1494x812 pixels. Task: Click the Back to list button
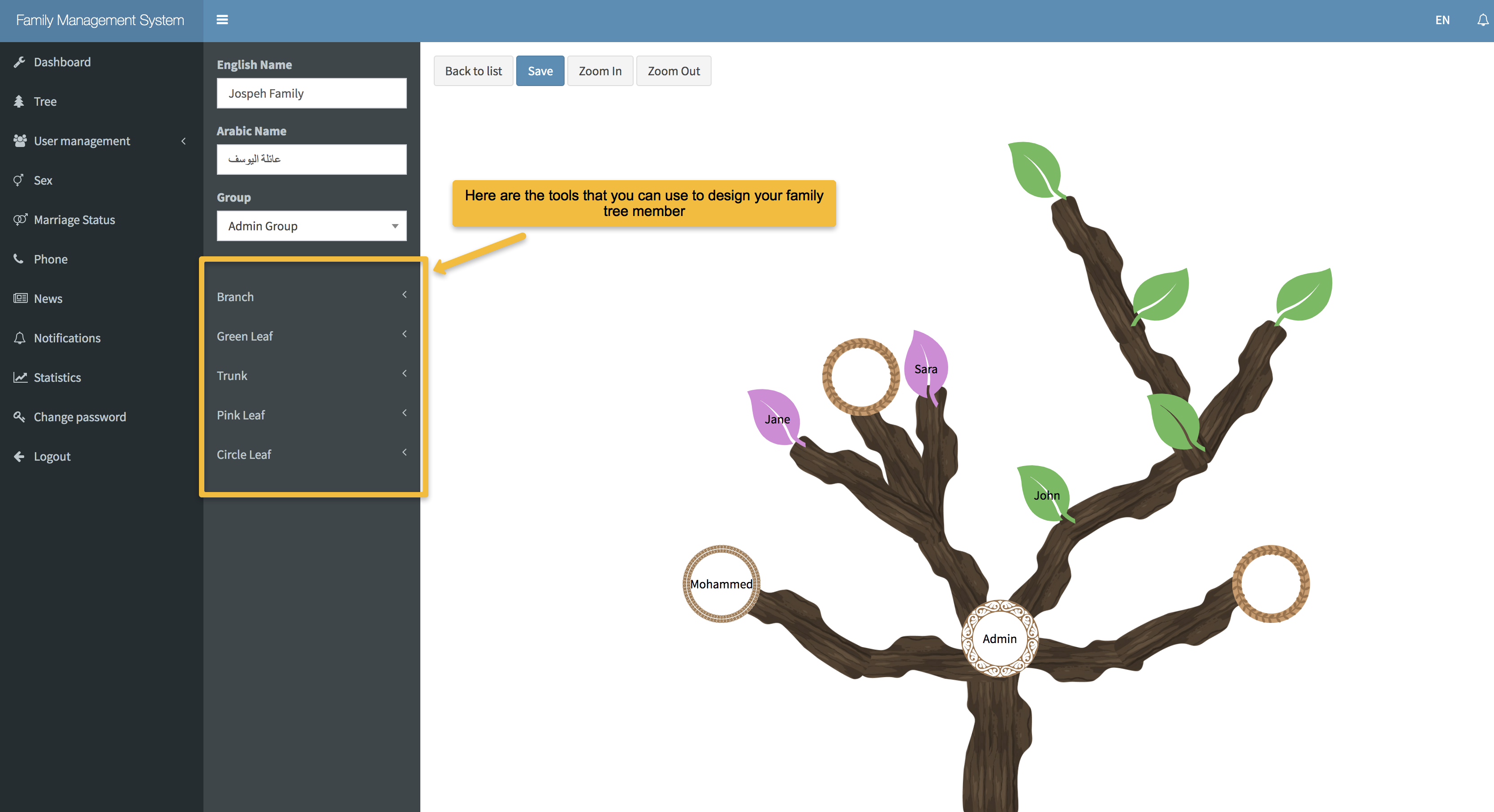473,71
